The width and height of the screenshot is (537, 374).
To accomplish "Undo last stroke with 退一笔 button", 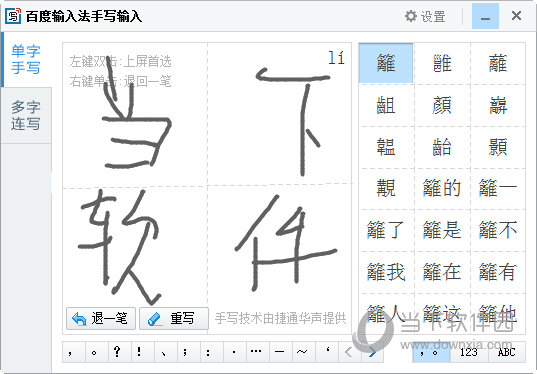I will [101, 319].
